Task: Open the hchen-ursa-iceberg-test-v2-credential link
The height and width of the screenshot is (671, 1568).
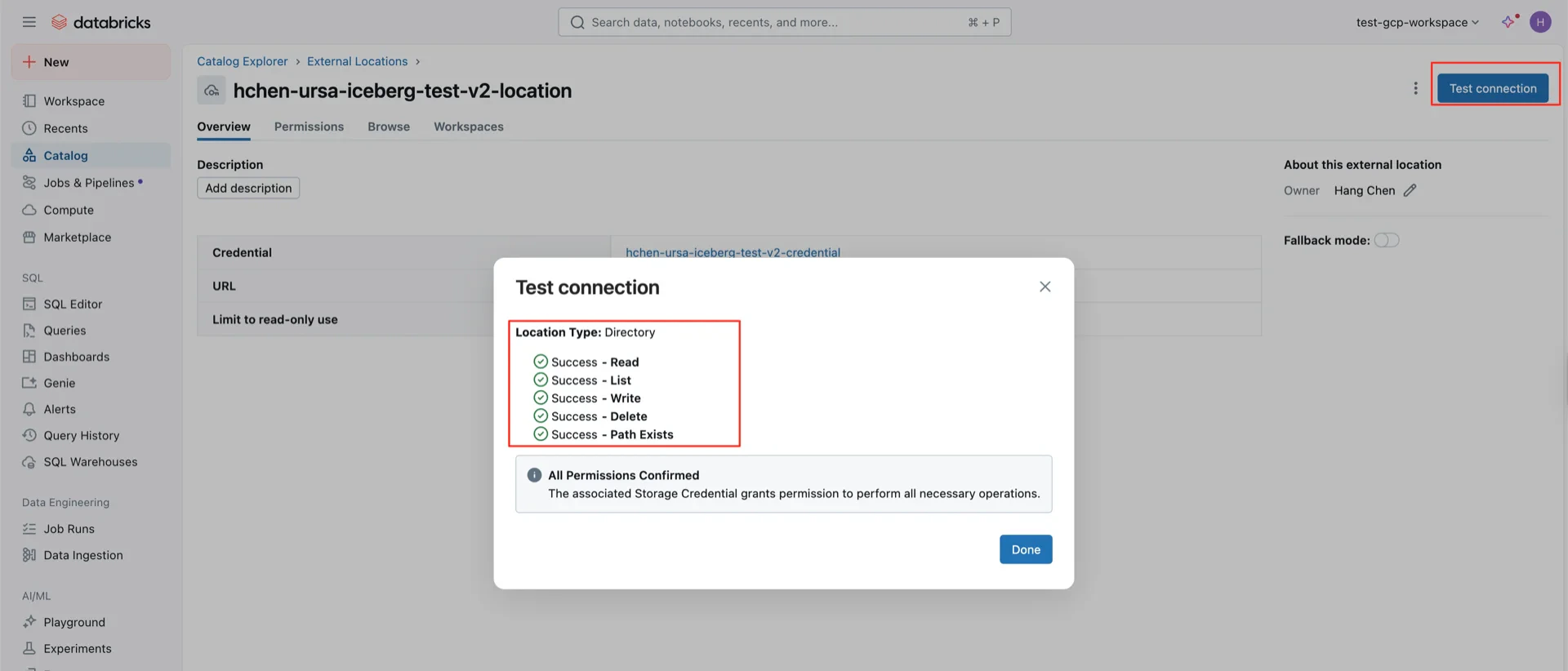Action: point(733,252)
